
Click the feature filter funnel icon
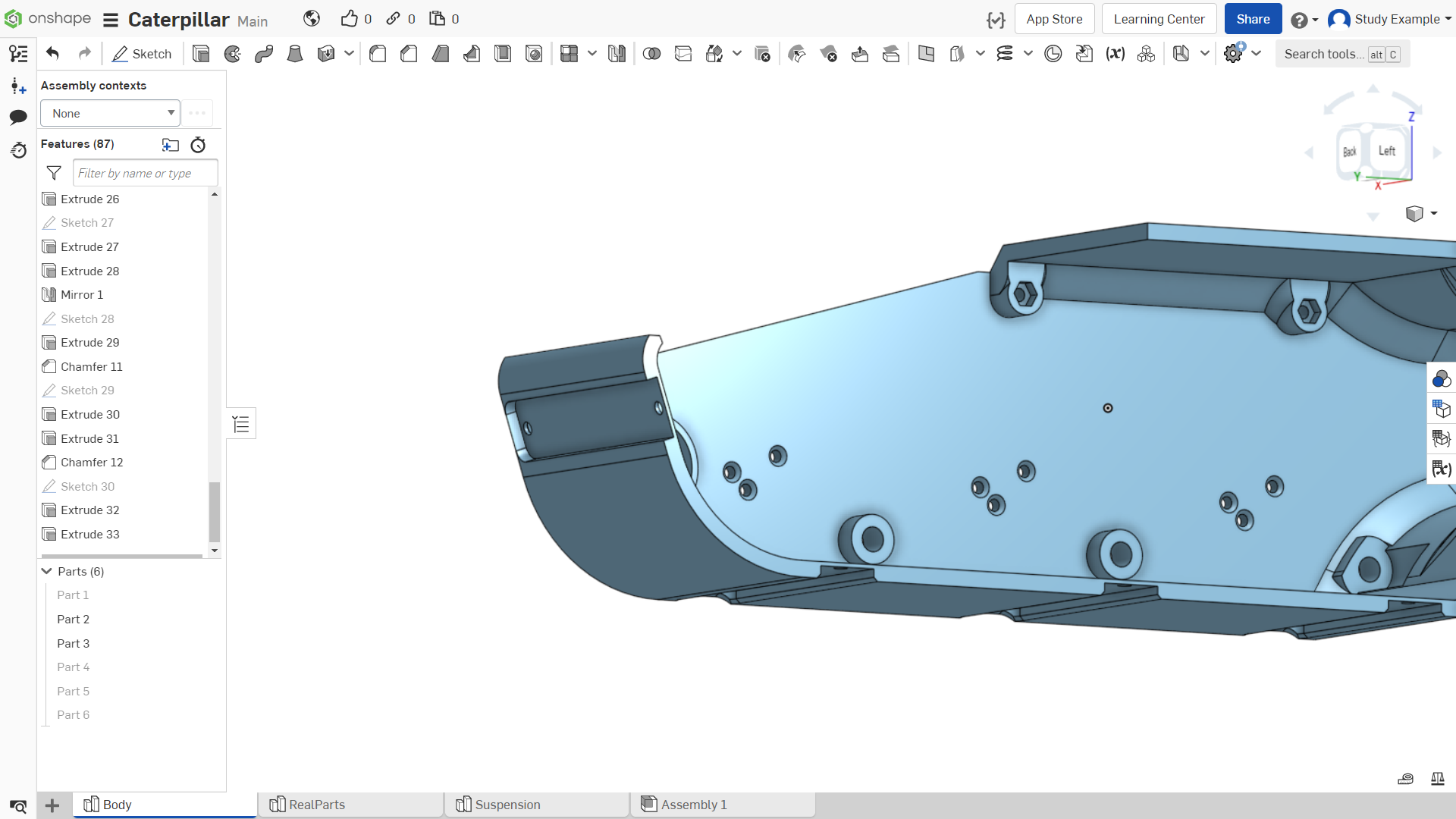pyautogui.click(x=54, y=173)
